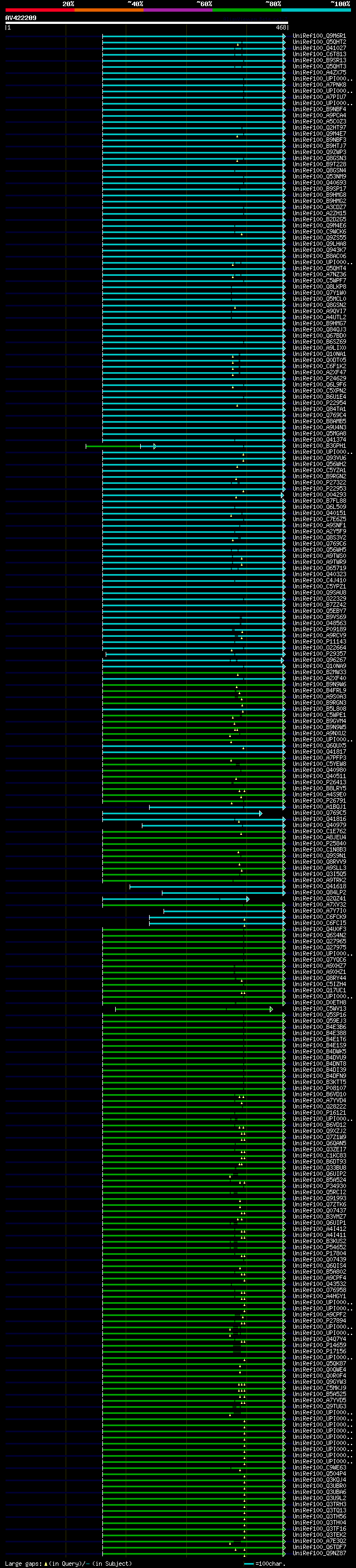Click the short cyan bar for Q769C5

click(182, 813)
